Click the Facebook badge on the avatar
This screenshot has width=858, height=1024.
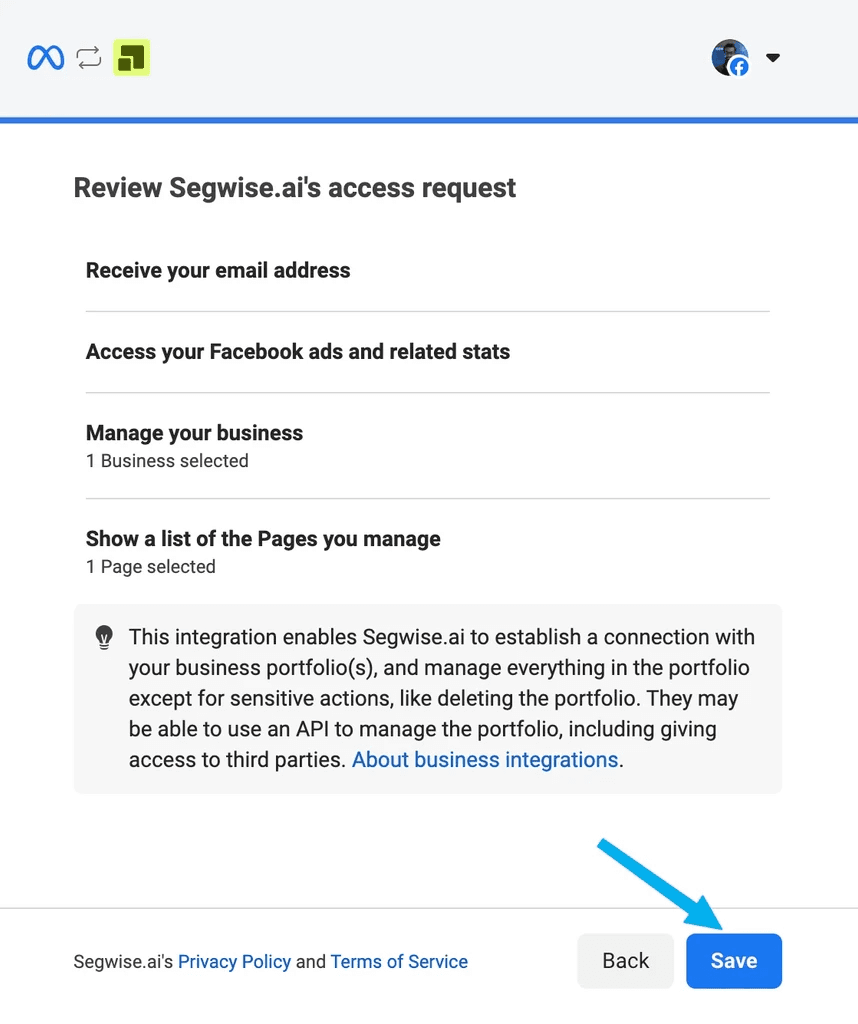(739, 68)
